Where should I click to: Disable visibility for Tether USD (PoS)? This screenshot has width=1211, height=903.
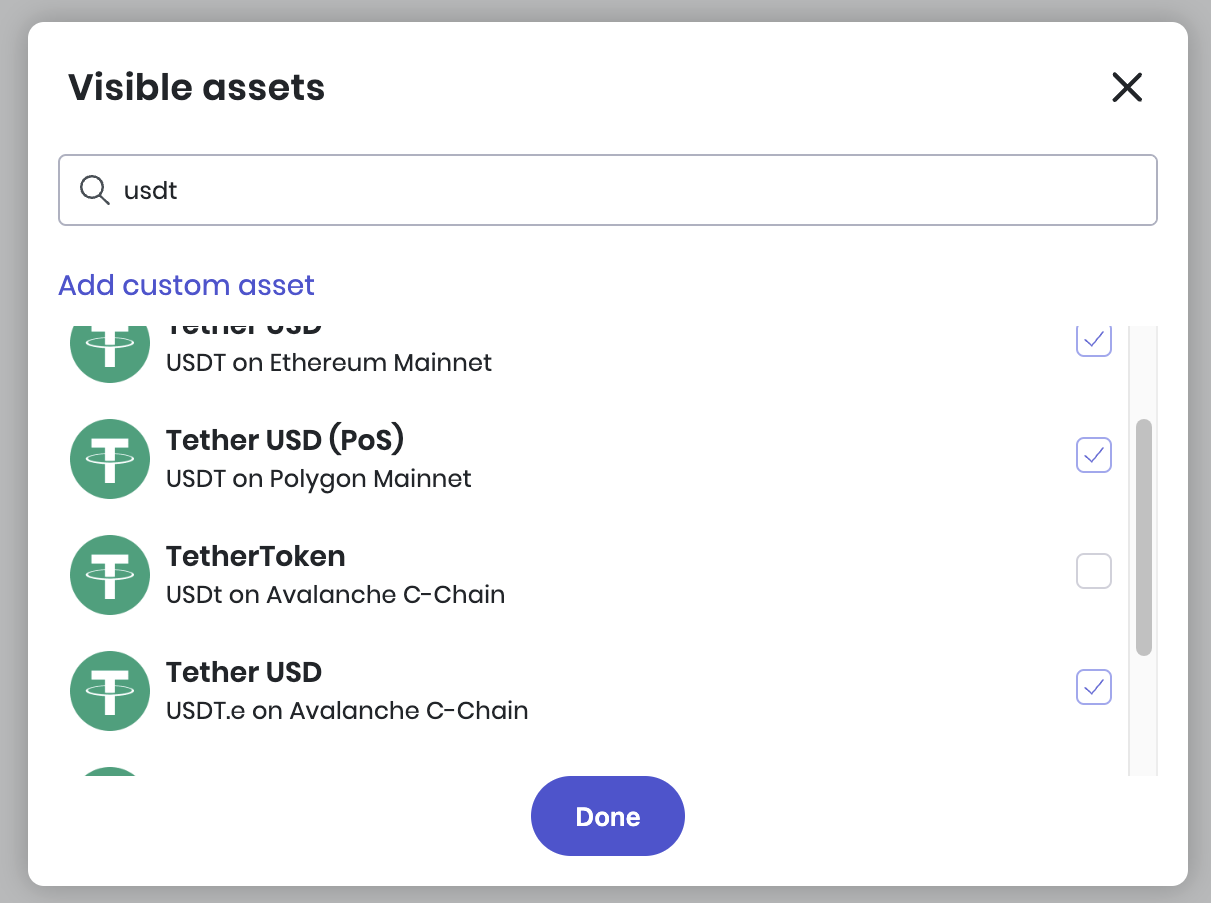click(1094, 455)
